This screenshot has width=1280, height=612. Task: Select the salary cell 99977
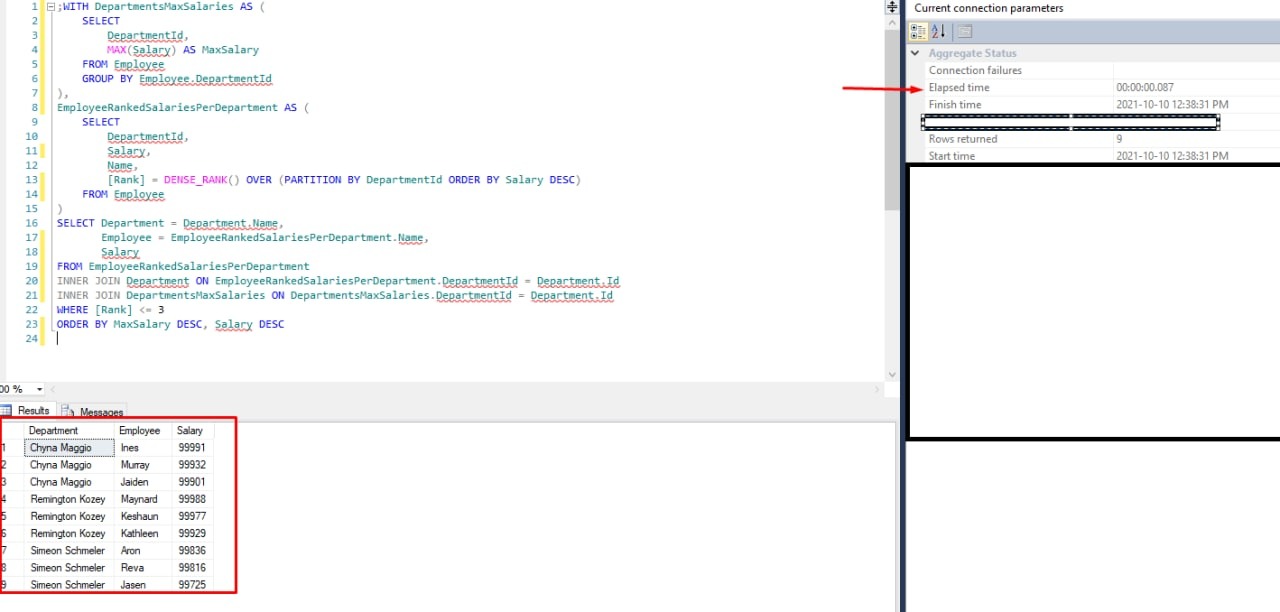coord(193,516)
